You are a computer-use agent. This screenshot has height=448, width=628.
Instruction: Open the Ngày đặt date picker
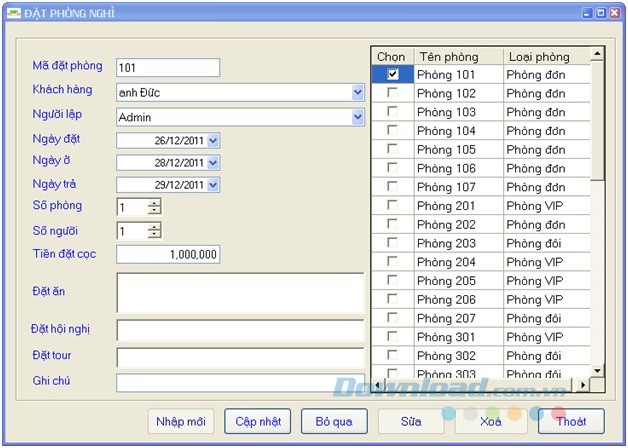click(213, 140)
